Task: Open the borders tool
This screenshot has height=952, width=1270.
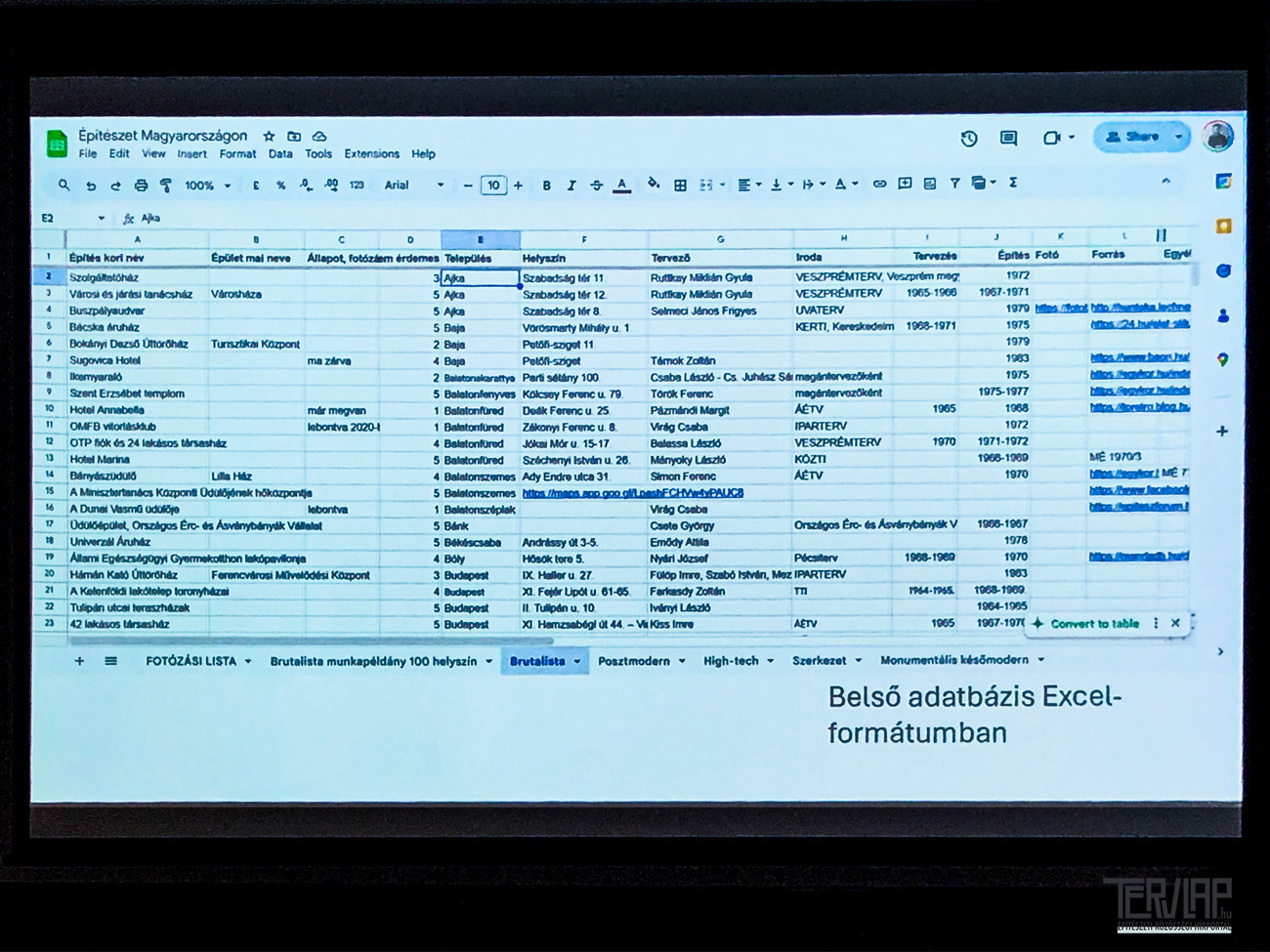Action: 680,185
